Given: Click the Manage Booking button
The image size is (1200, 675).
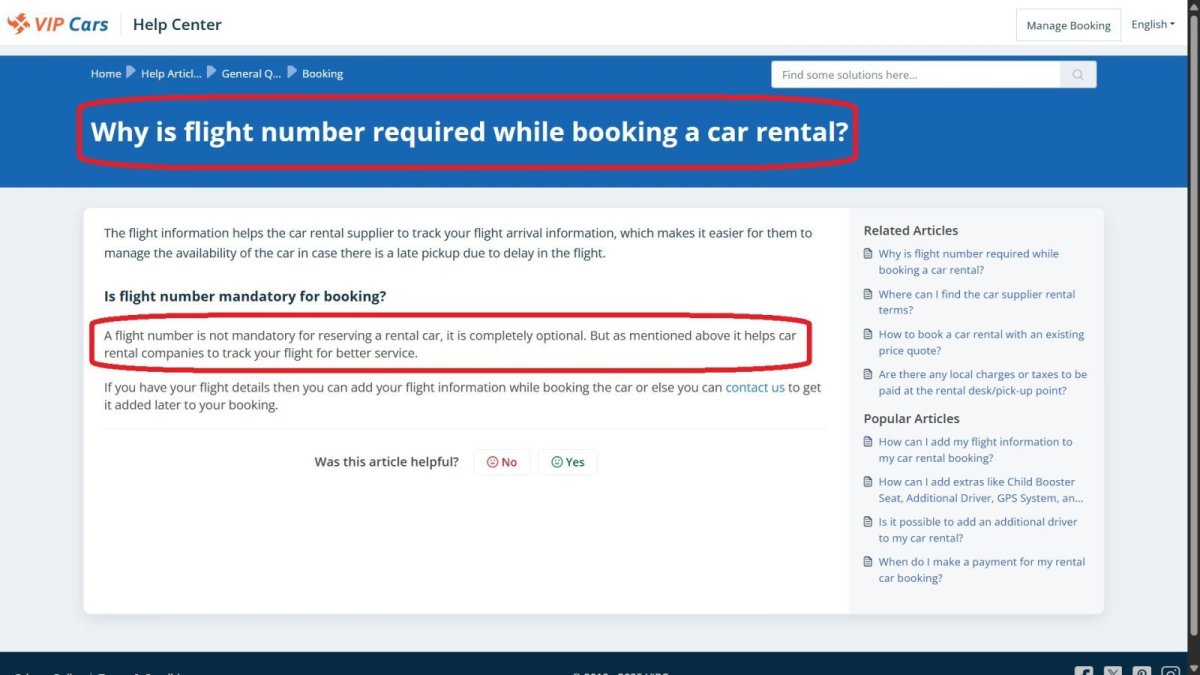Looking at the screenshot, I should click(1068, 25).
